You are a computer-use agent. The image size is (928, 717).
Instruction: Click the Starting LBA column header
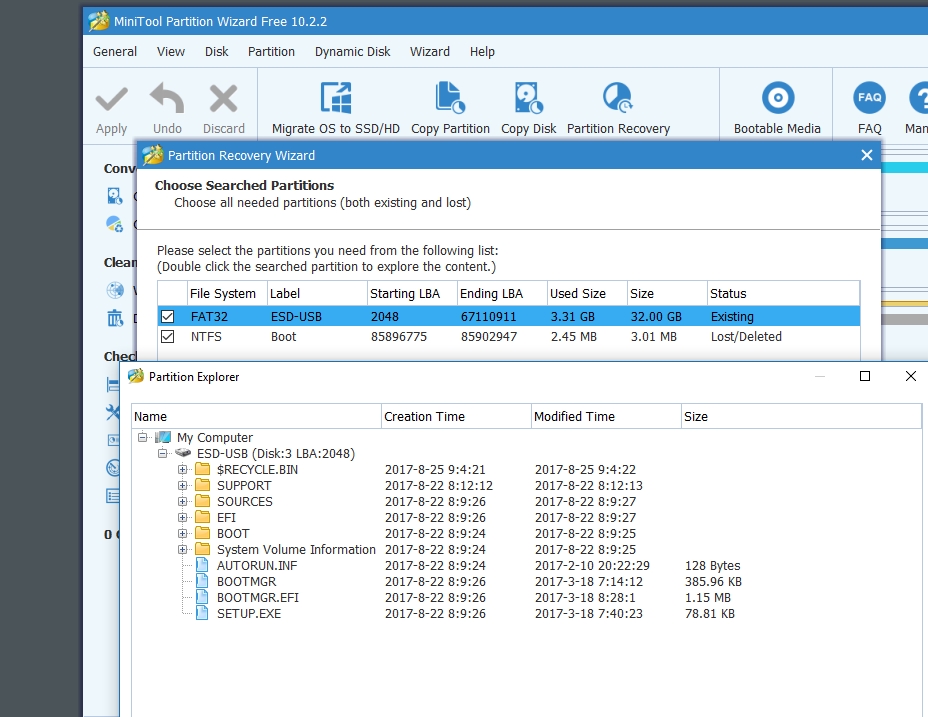pos(412,294)
